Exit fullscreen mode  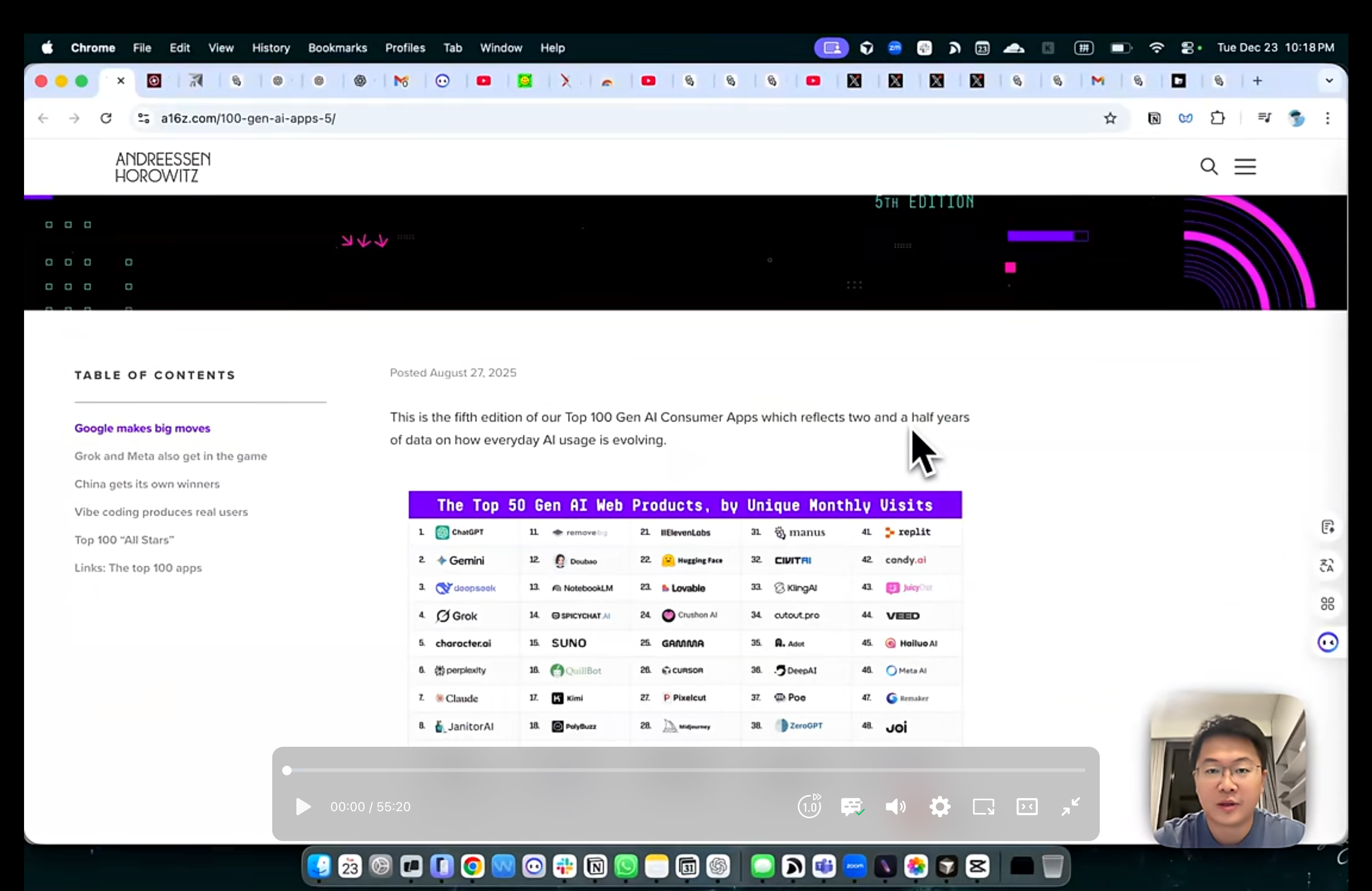[1070, 806]
